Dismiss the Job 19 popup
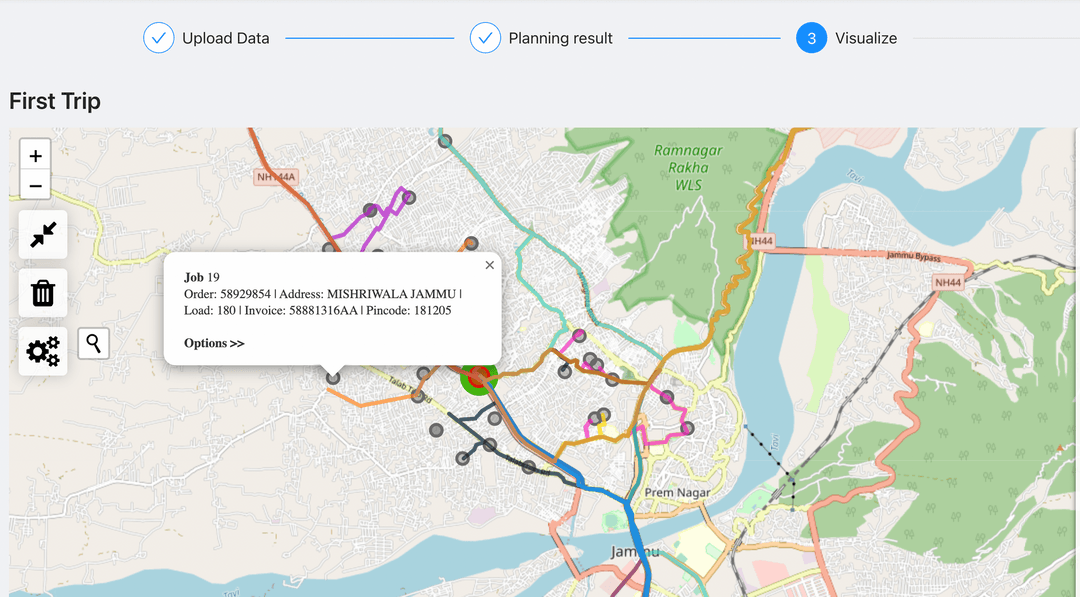 pos(489,264)
